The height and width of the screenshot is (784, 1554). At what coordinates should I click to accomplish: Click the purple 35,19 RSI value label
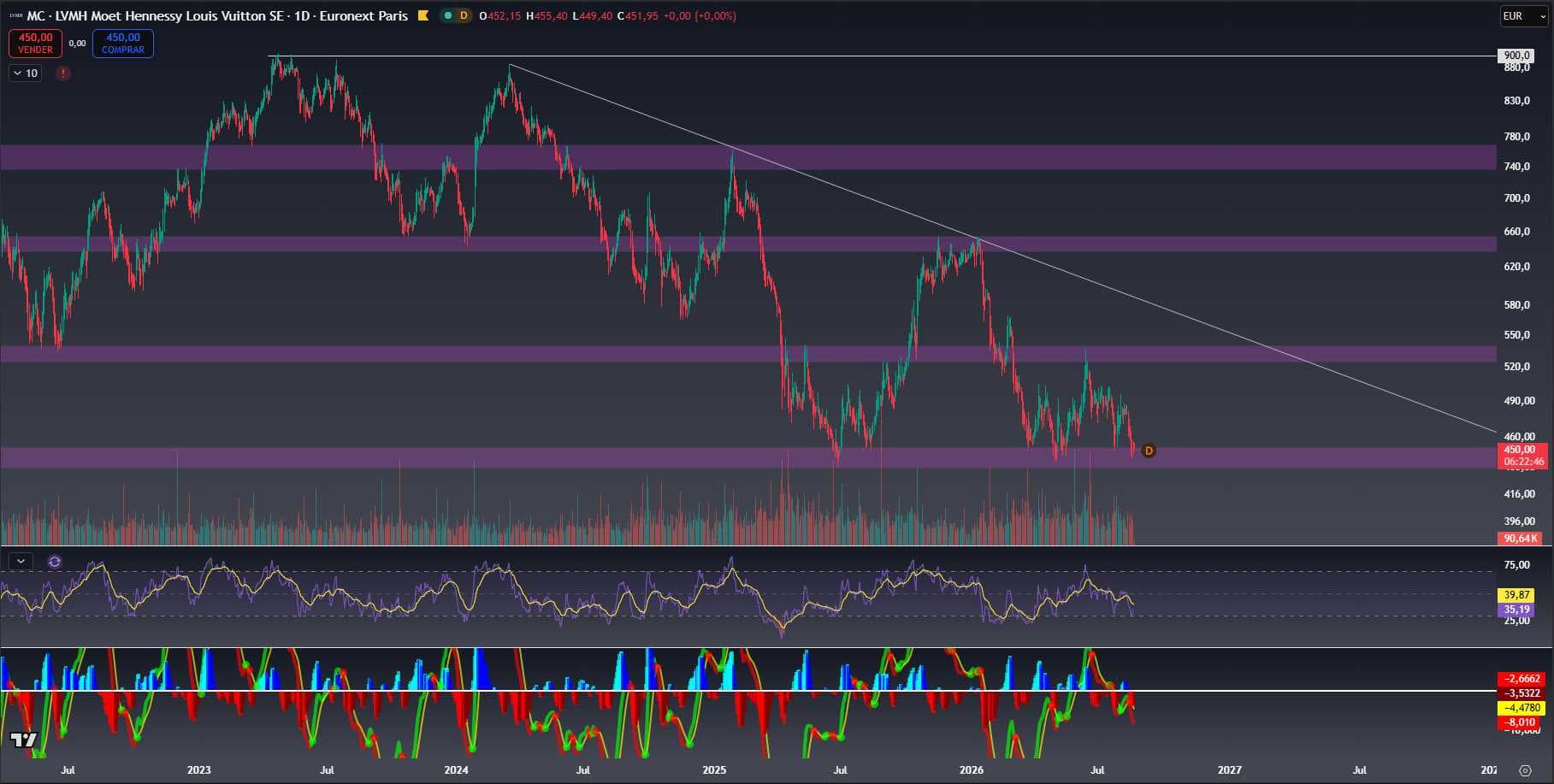[1516, 610]
